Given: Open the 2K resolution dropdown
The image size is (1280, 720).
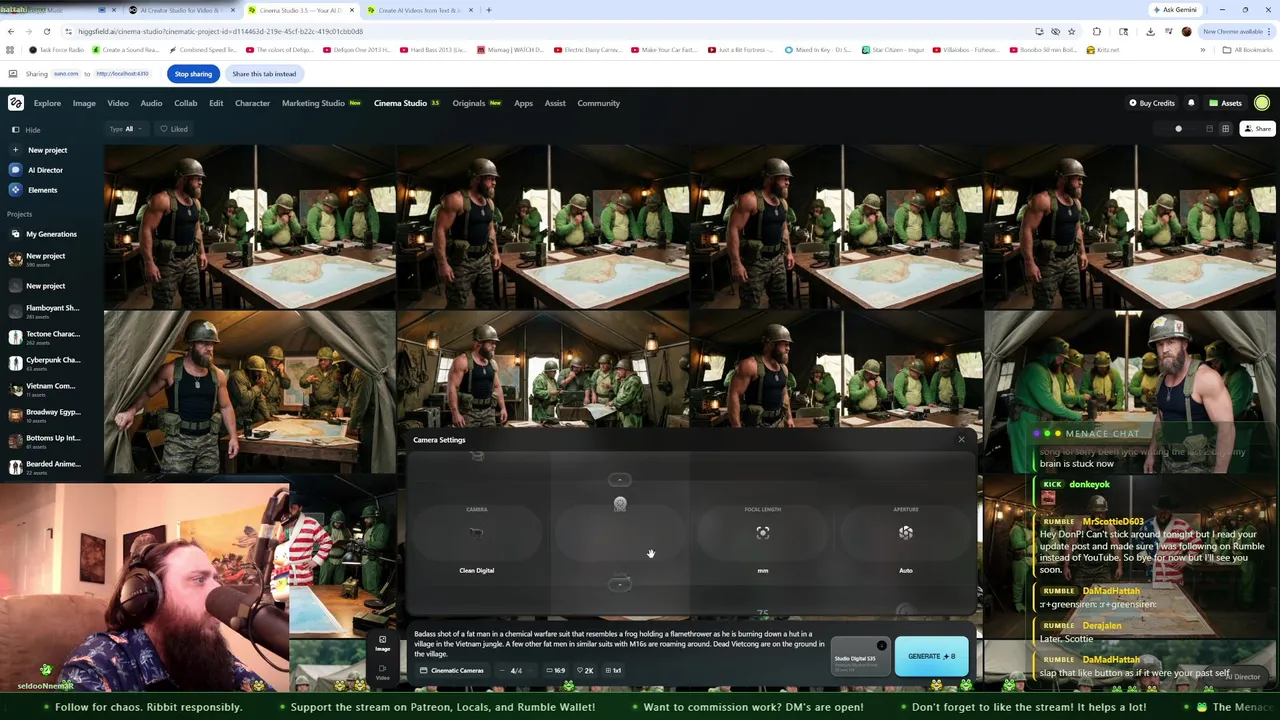Looking at the screenshot, I should 586,670.
